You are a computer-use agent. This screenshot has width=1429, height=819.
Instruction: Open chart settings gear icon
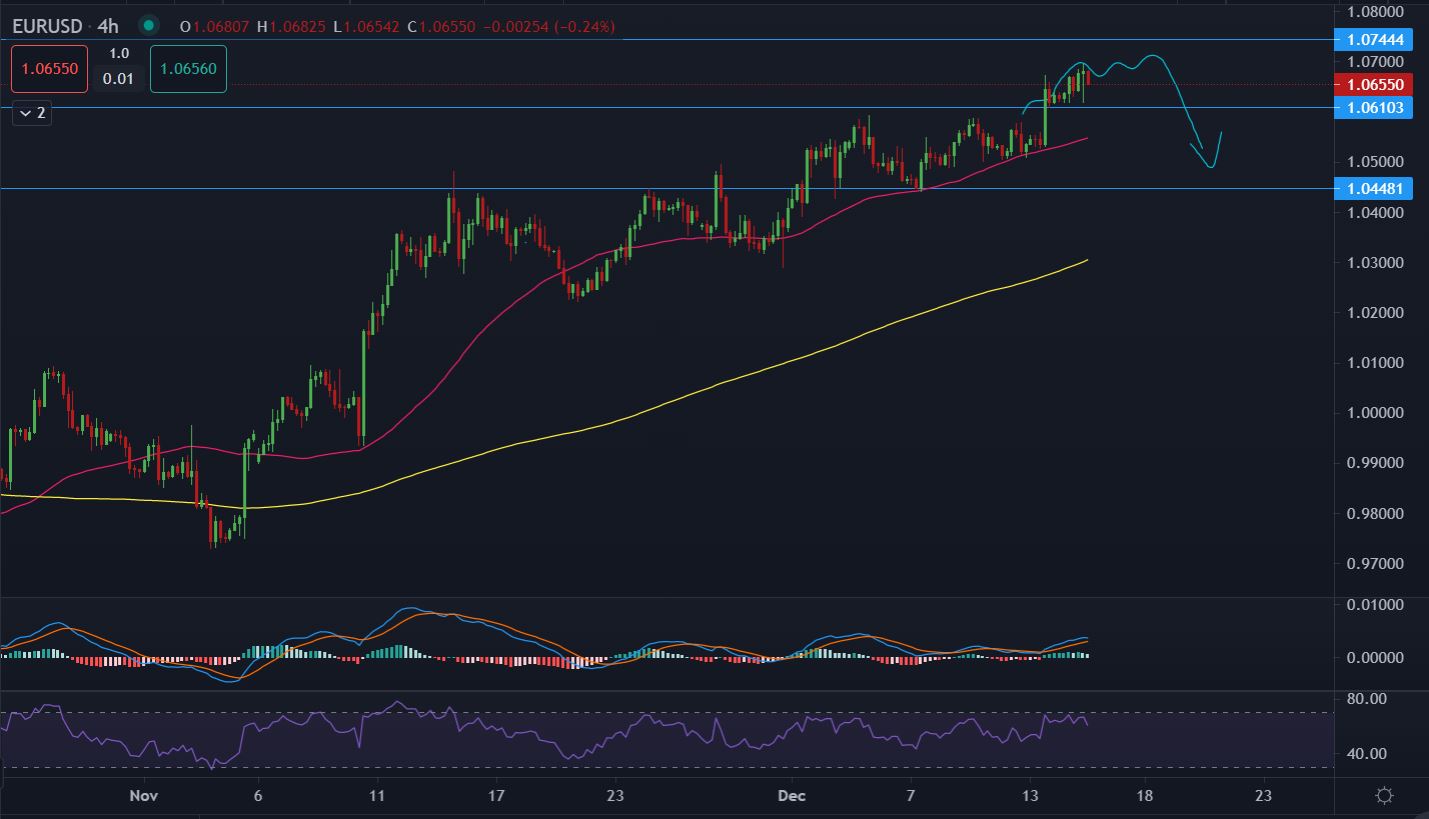[1384, 796]
